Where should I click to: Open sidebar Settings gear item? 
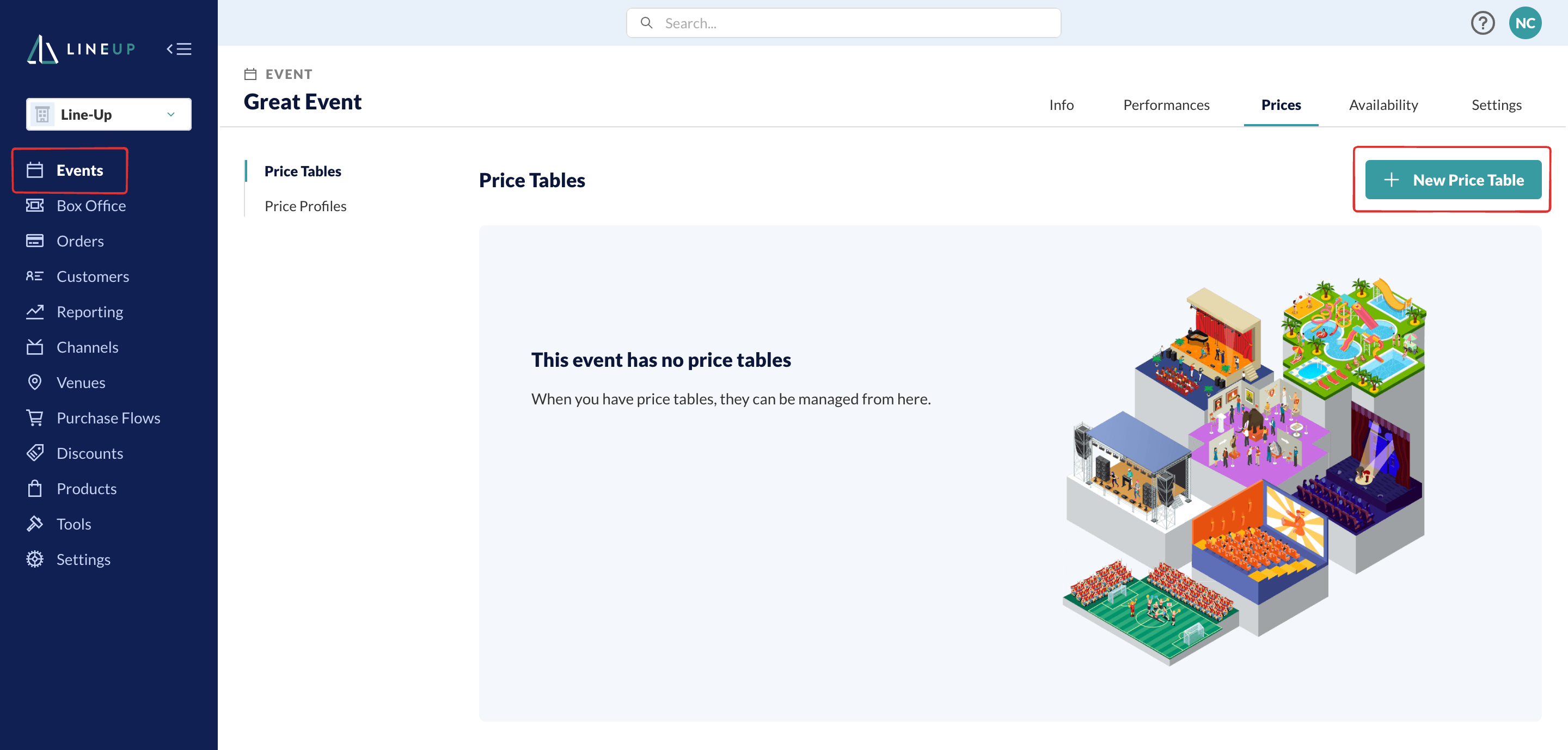(x=68, y=559)
